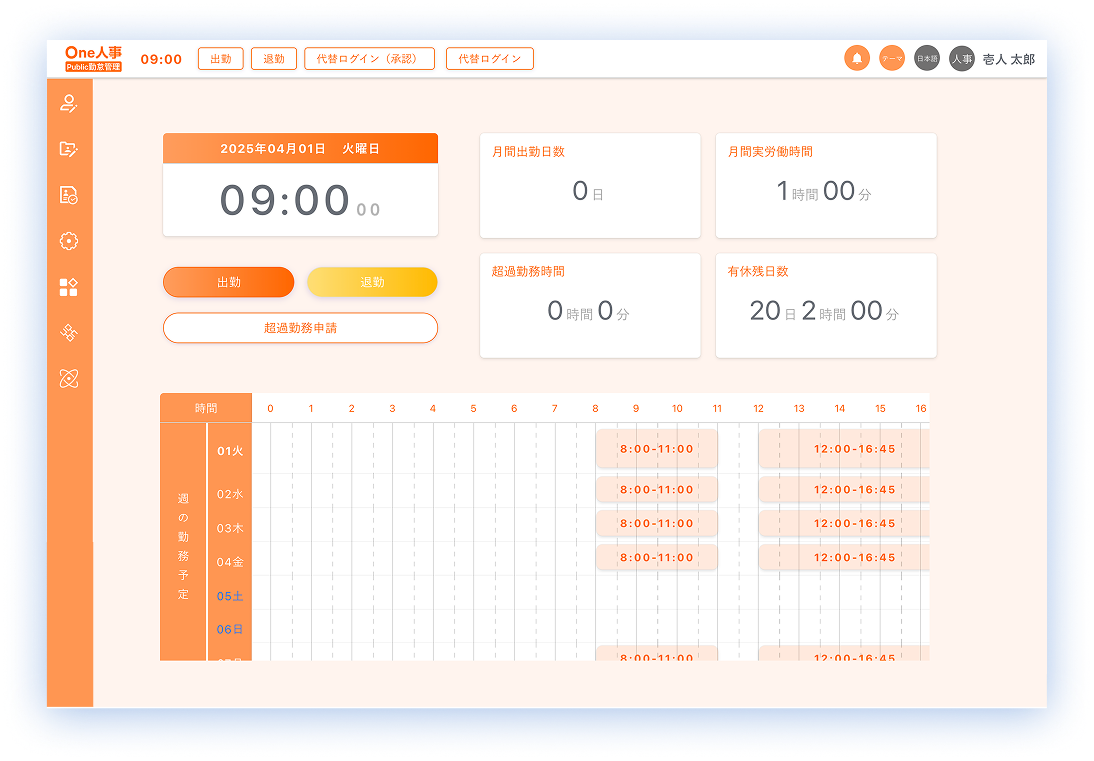Open the theme selector circle
1094x761 pixels.
pos(892,59)
